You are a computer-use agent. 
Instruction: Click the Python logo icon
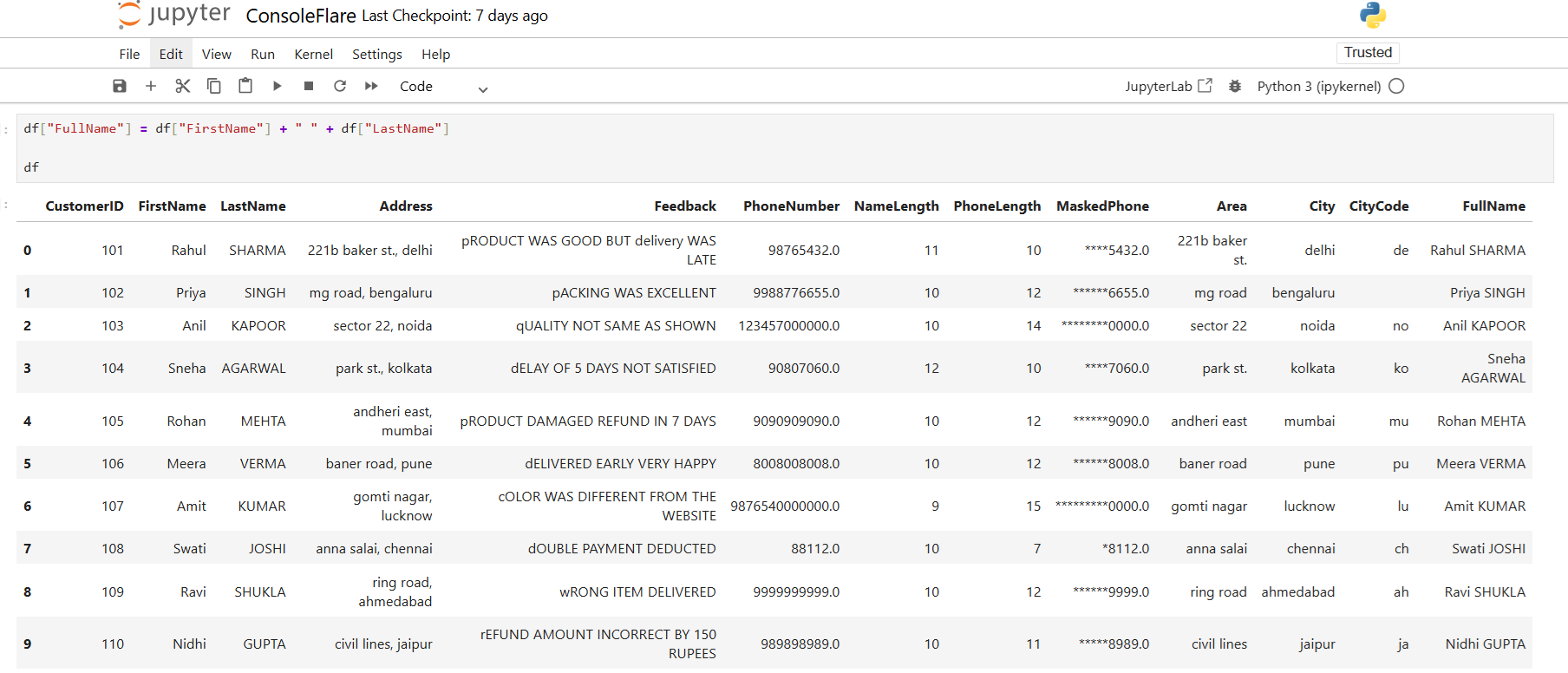coord(1373,15)
